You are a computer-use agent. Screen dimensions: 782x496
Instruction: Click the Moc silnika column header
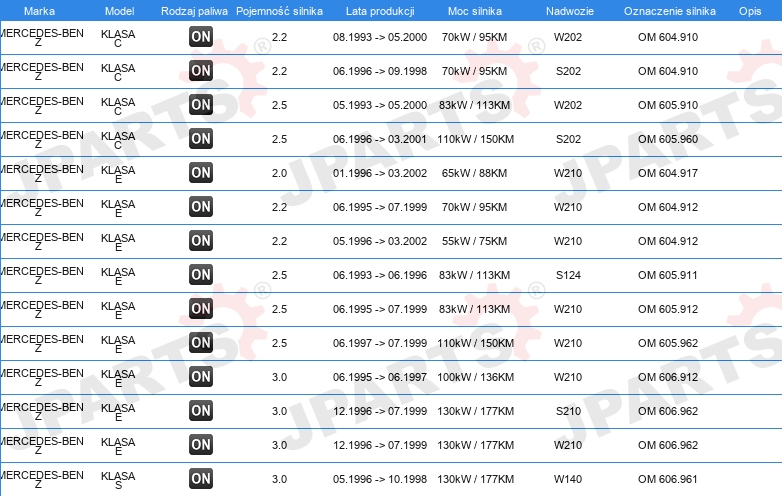tap(475, 11)
